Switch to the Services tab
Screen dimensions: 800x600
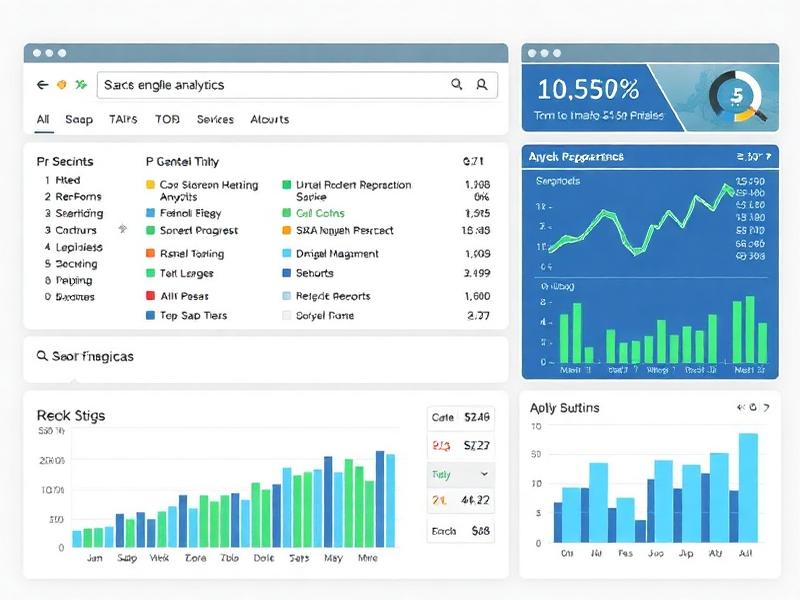(x=215, y=119)
